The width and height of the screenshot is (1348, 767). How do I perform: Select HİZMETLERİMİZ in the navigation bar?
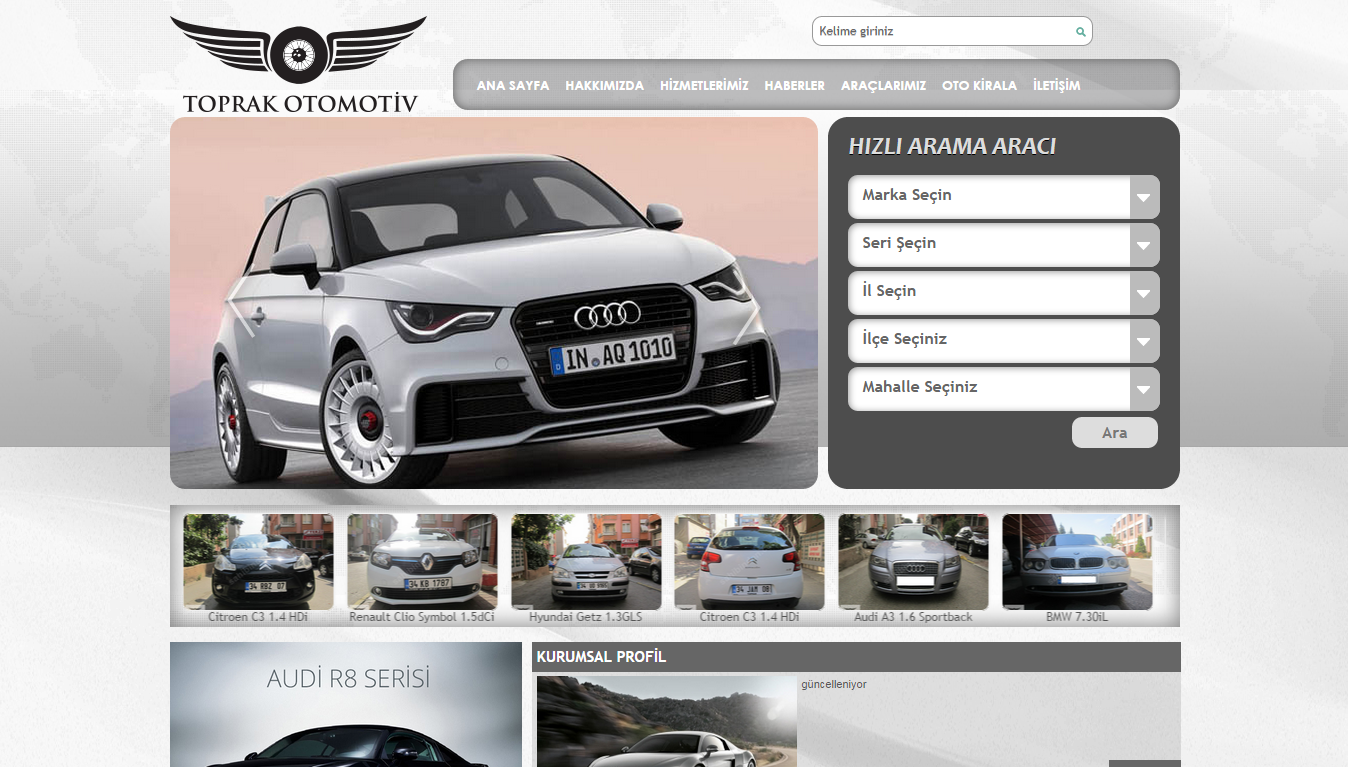pos(704,86)
